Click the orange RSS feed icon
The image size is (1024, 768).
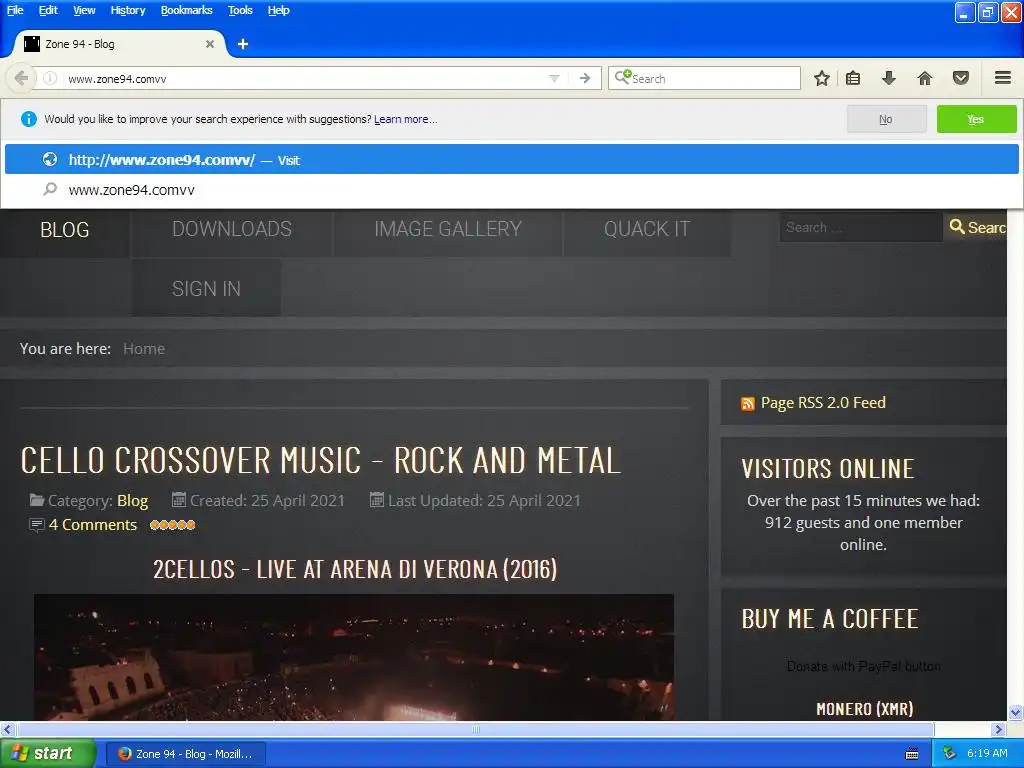(748, 404)
